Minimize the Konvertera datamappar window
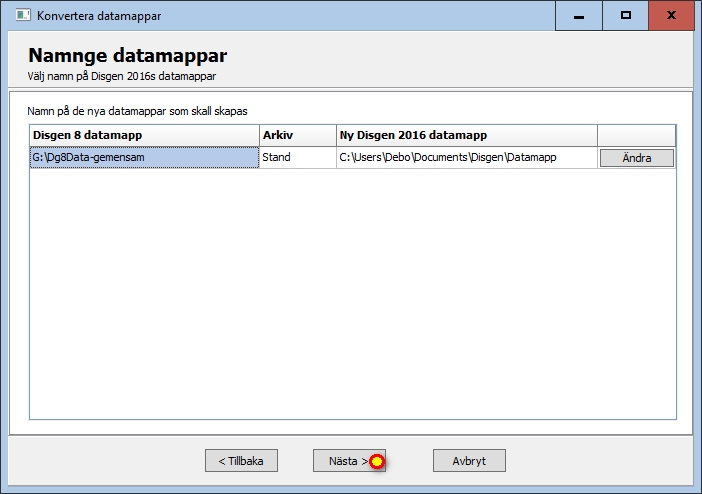Image resolution: width=702 pixels, height=494 pixels. tap(578, 16)
